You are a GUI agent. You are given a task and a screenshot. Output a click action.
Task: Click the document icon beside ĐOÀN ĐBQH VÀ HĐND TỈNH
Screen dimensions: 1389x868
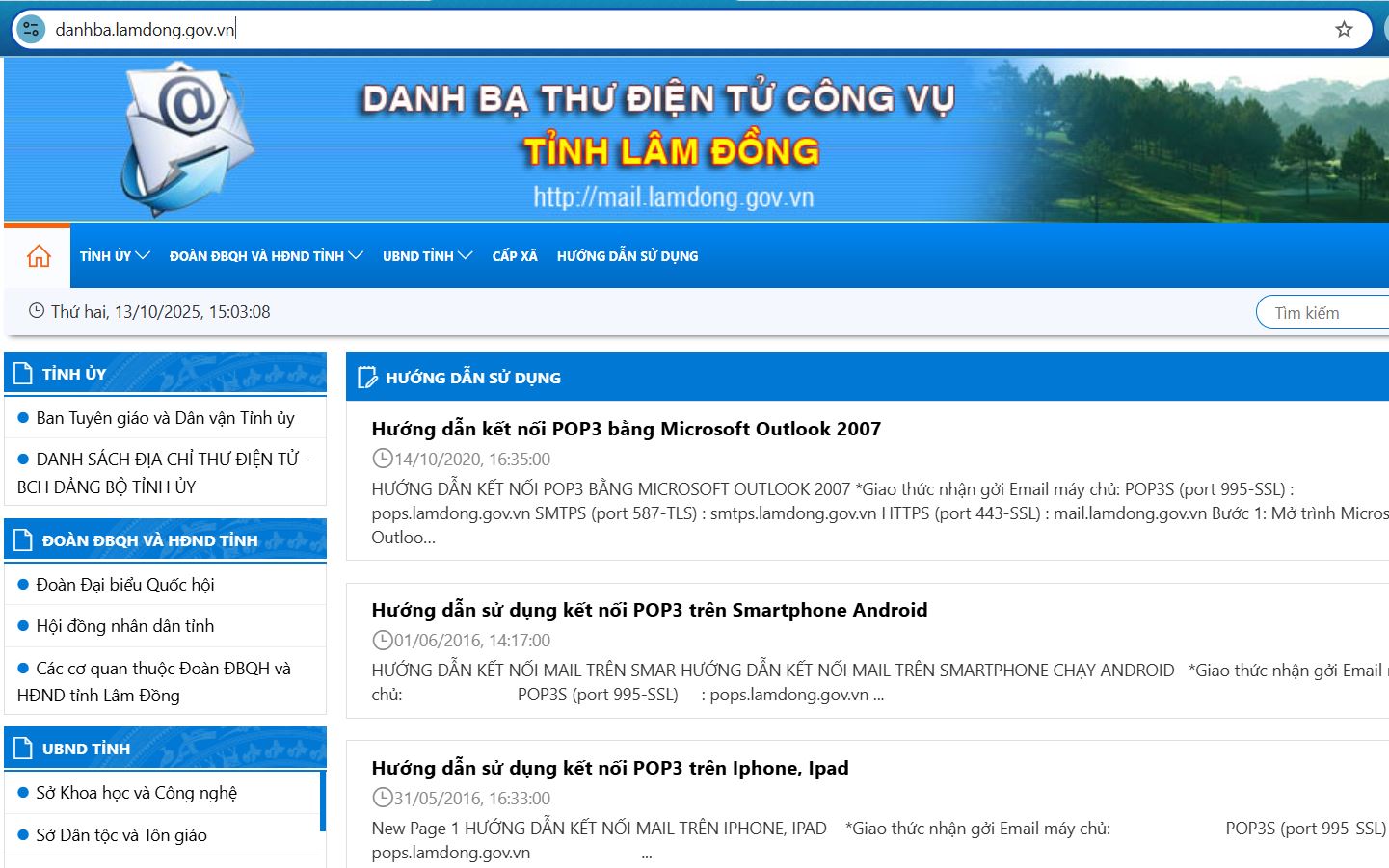(24, 540)
